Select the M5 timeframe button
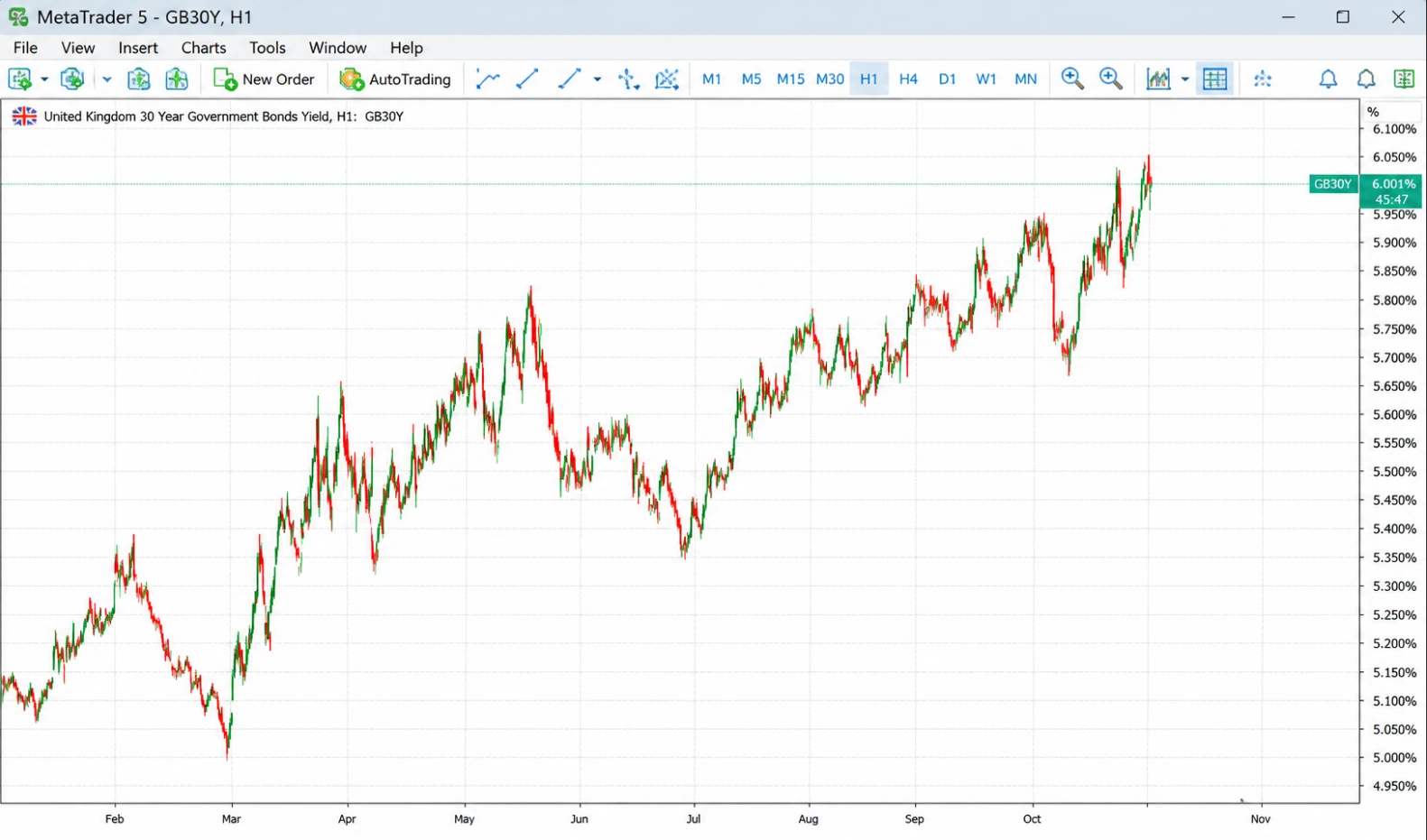1427x840 pixels. [751, 79]
